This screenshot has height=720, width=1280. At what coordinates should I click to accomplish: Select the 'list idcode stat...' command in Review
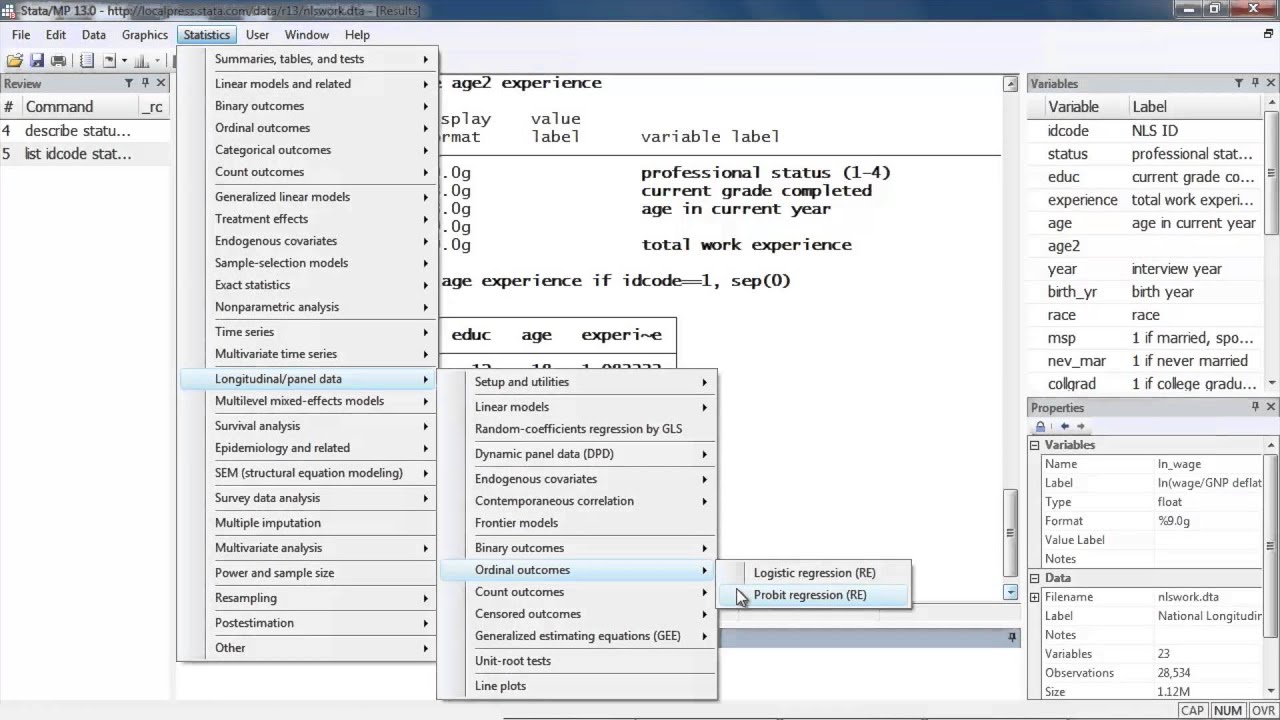[x=85, y=154]
